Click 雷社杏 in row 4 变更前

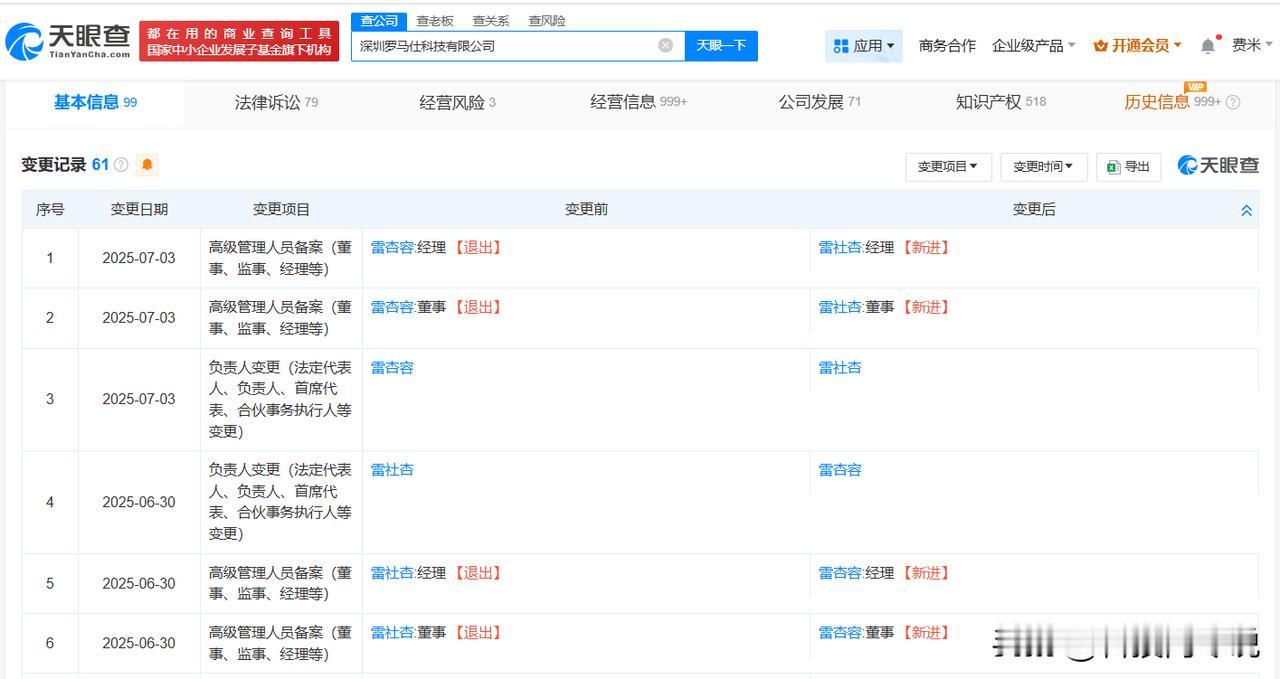pos(392,469)
